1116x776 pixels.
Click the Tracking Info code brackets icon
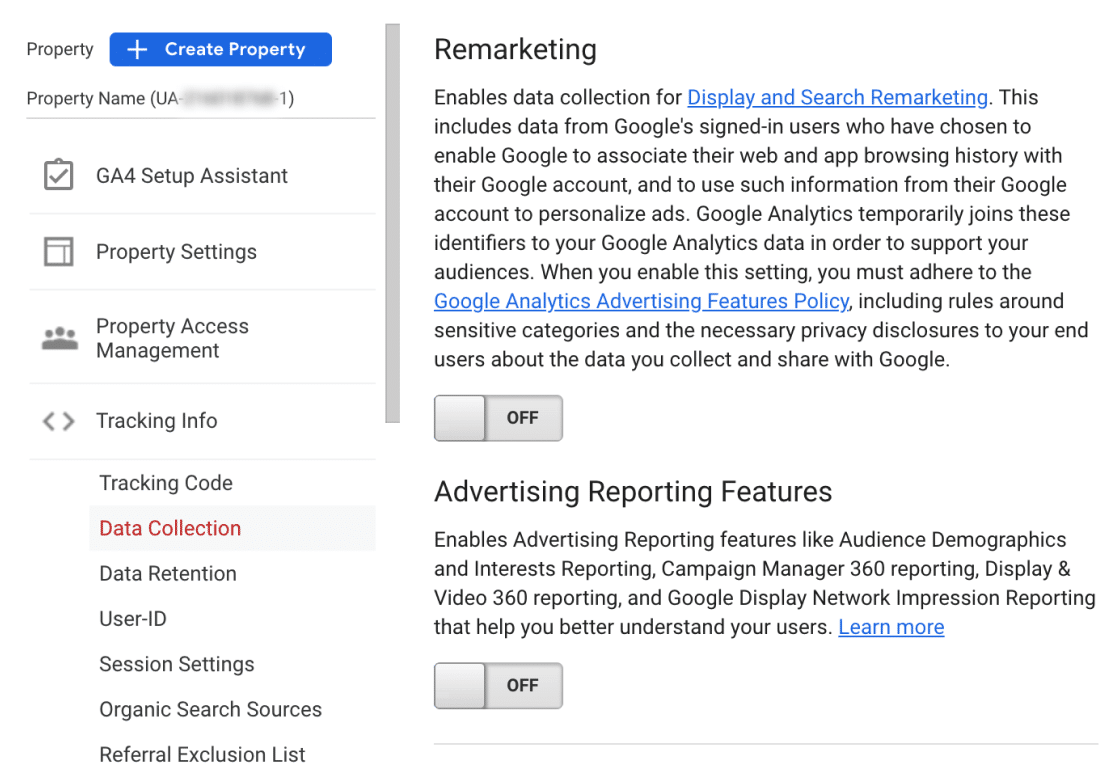(58, 421)
